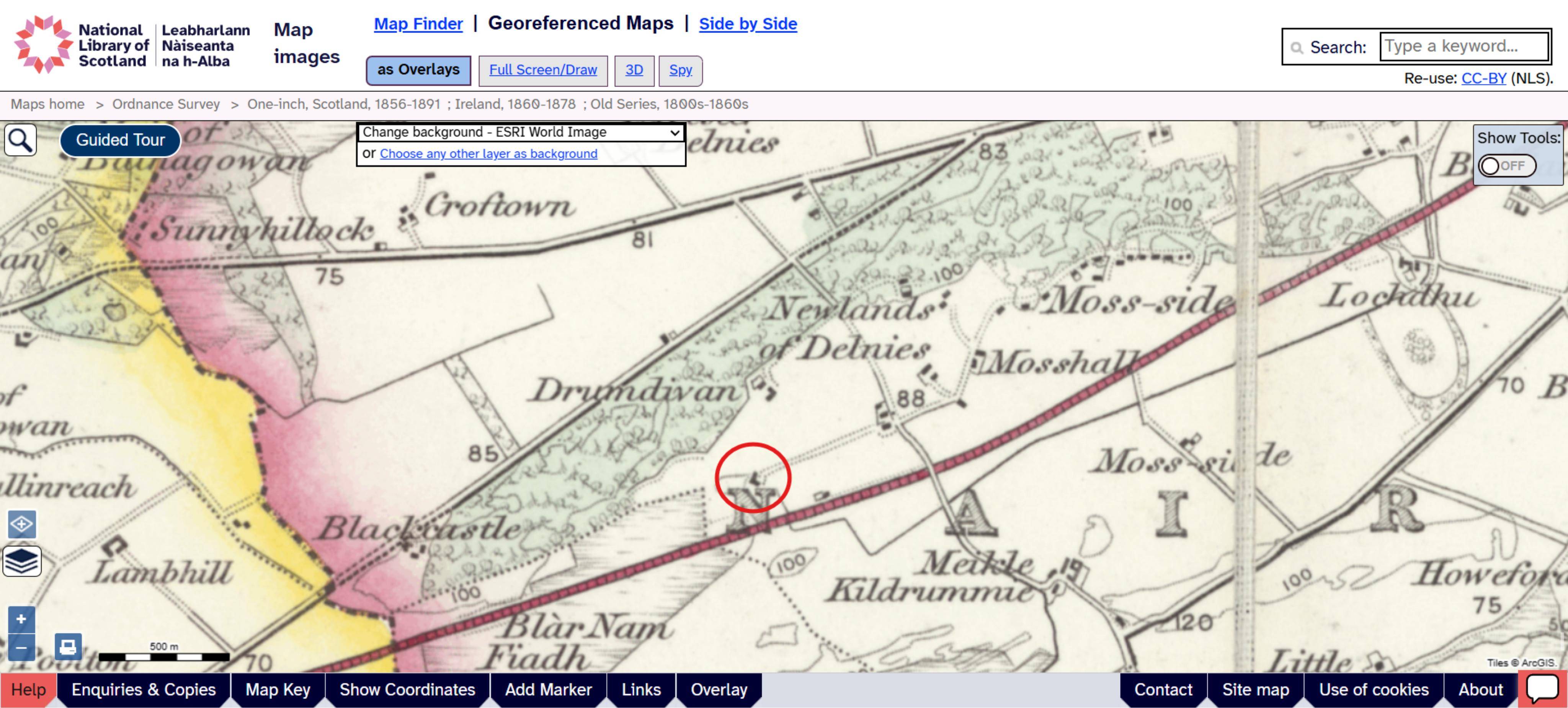Go to Maps home breadcrumb
Image resolution: width=1568 pixels, height=708 pixels.
pyautogui.click(x=47, y=104)
